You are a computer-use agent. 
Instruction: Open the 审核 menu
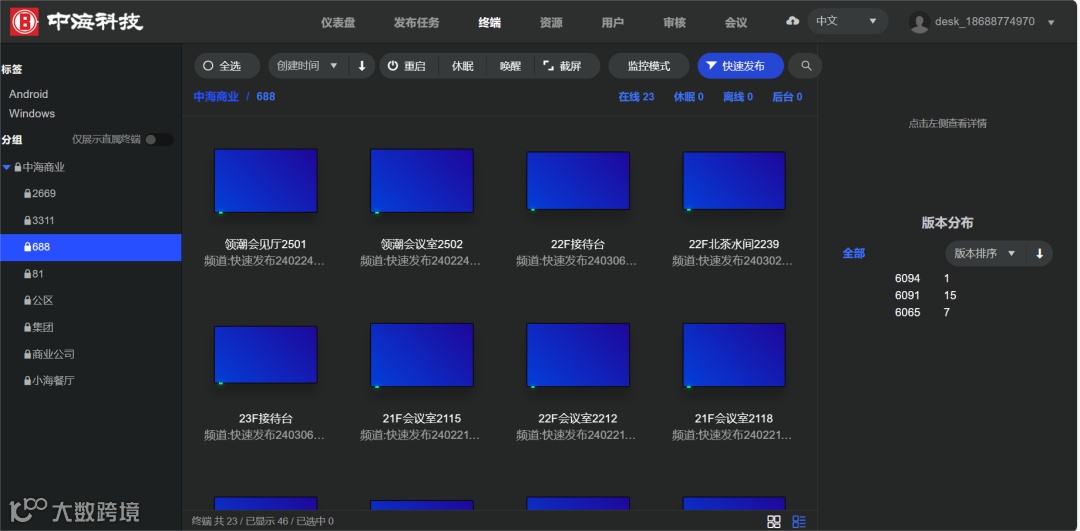[674, 23]
